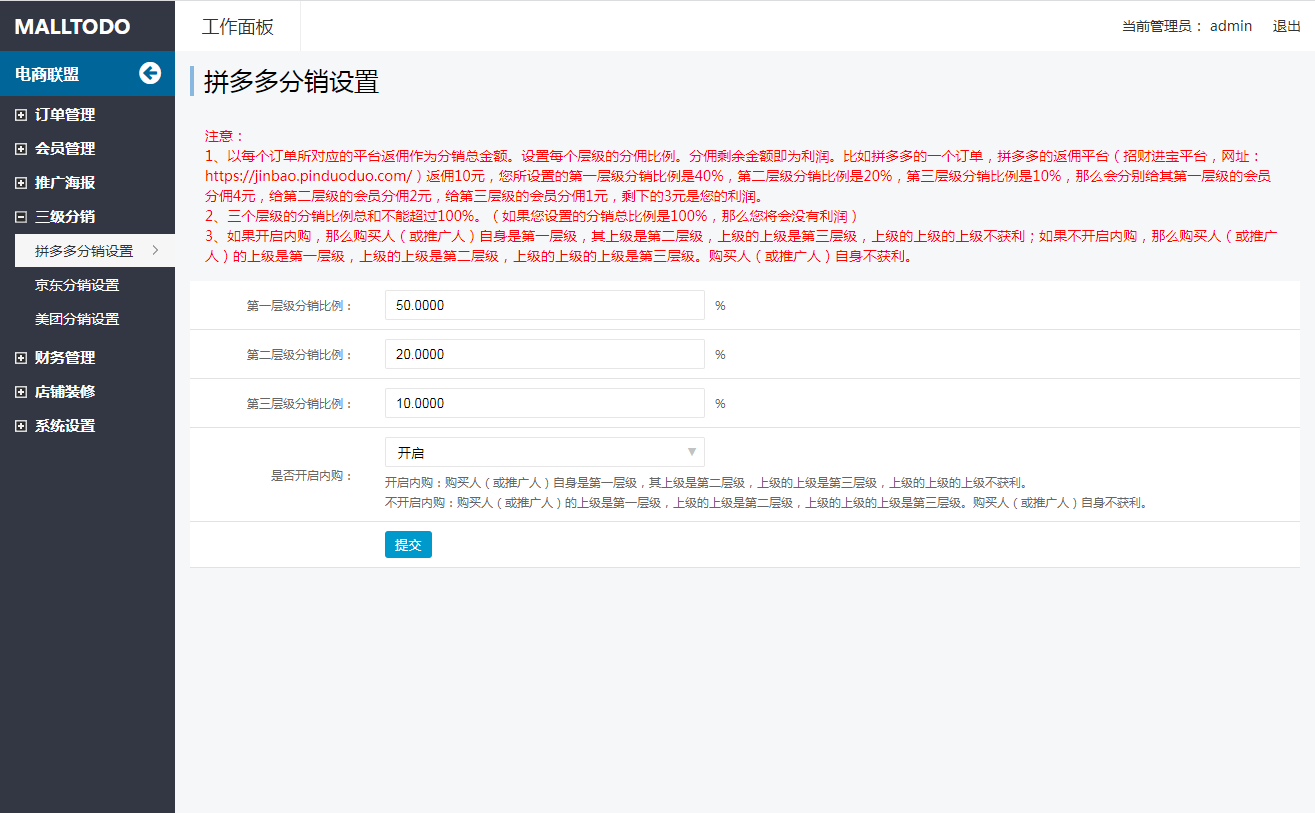Click the 第二层级分销比例 label
Screen dimensions: 1315x813
pos(300,355)
